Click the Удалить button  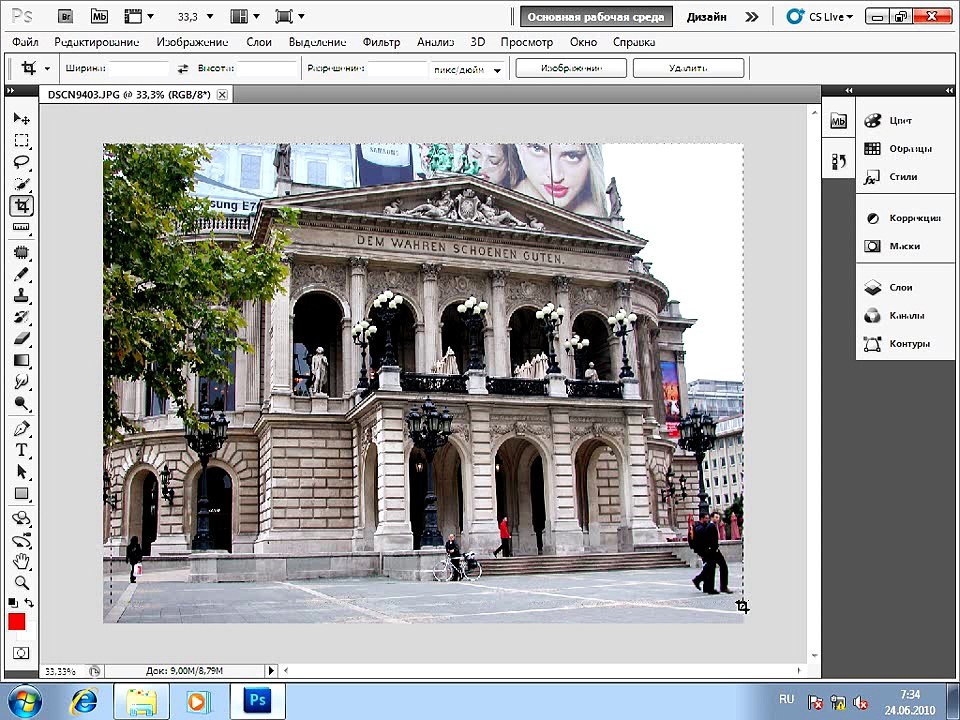coord(688,68)
